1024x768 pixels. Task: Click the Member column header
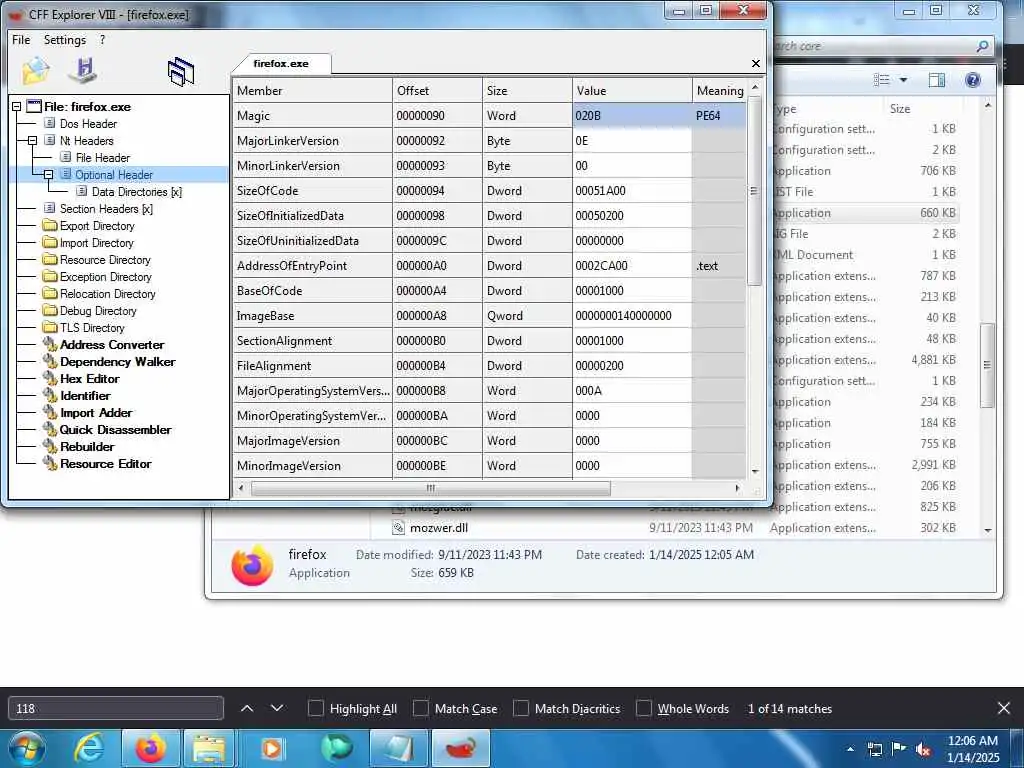click(312, 91)
